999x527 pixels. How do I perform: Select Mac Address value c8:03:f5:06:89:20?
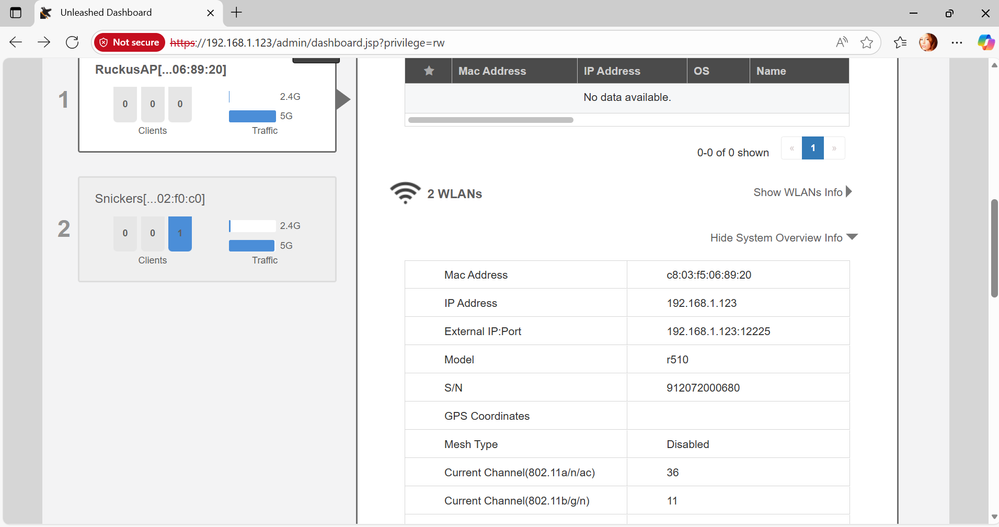708,275
